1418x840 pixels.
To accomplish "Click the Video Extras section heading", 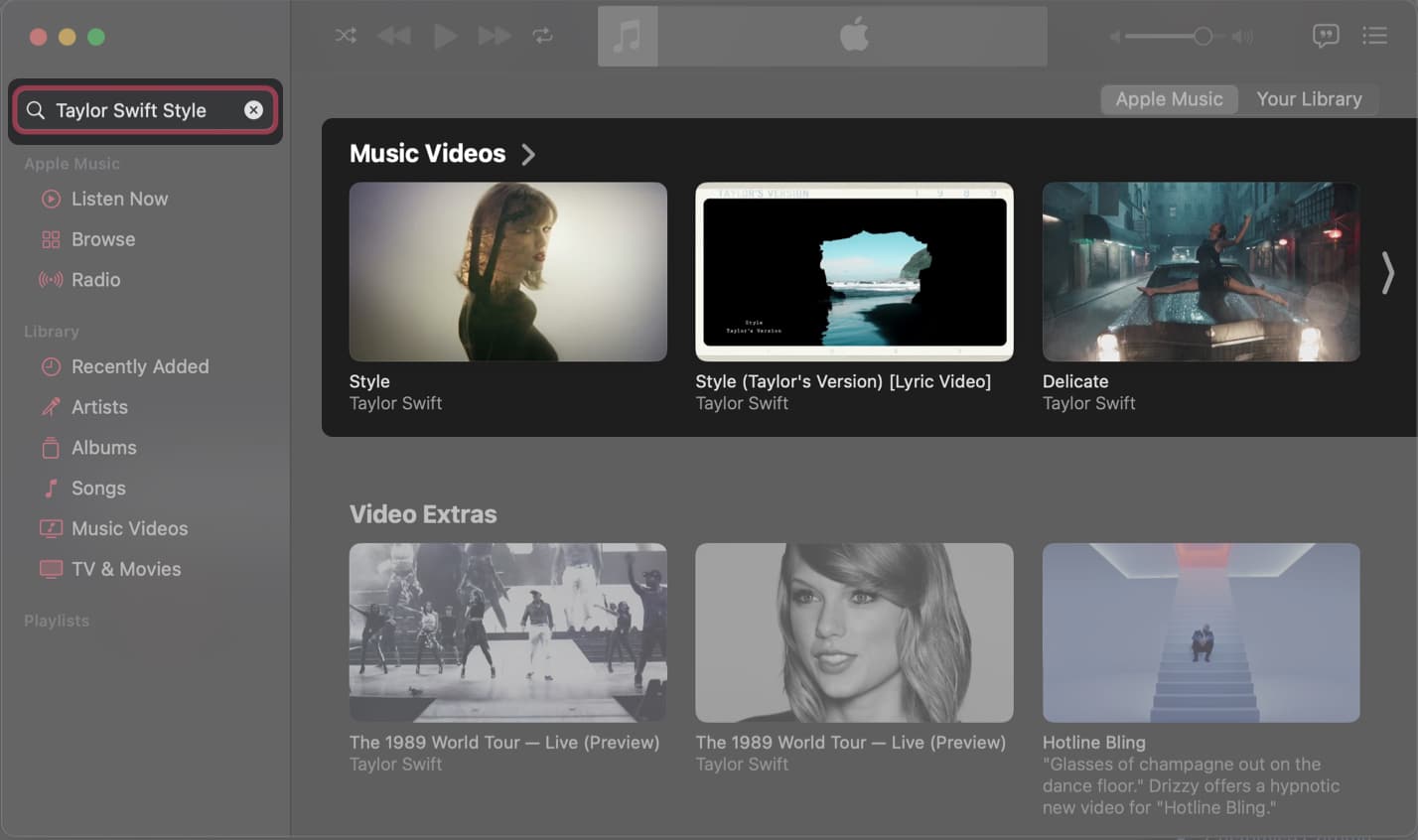I will click(423, 514).
